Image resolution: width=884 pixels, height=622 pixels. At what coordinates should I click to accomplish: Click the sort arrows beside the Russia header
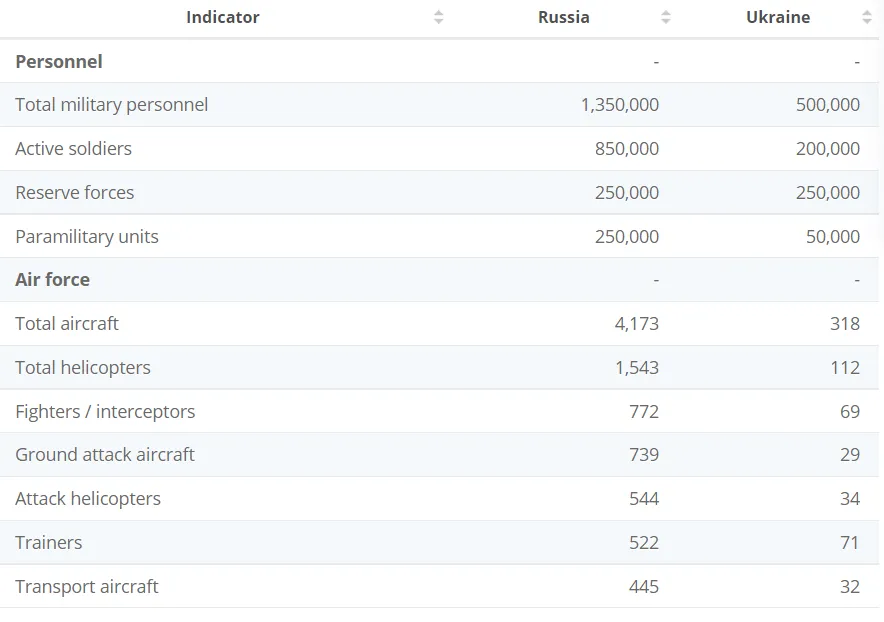click(666, 18)
